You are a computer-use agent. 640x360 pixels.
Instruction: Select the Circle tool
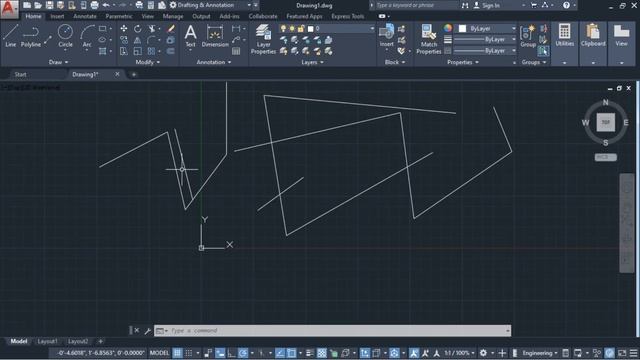65,36
